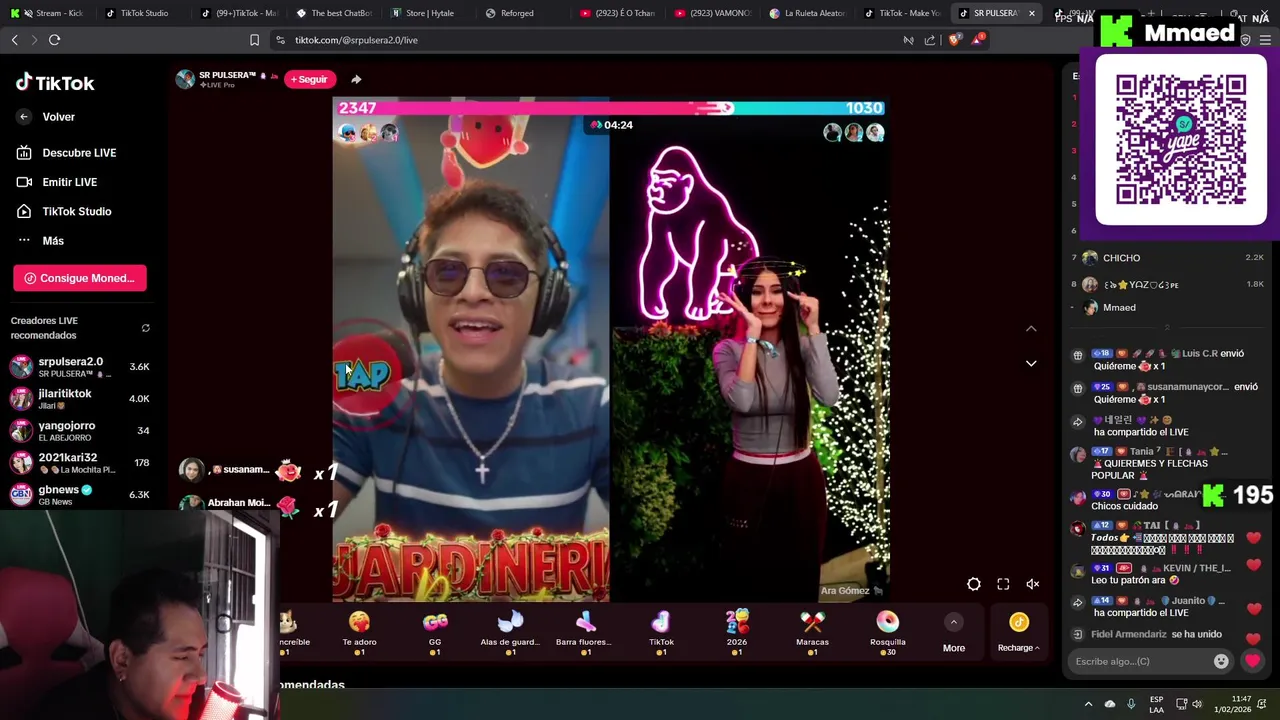
Task: Send the GG gift
Action: pos(435,633)
